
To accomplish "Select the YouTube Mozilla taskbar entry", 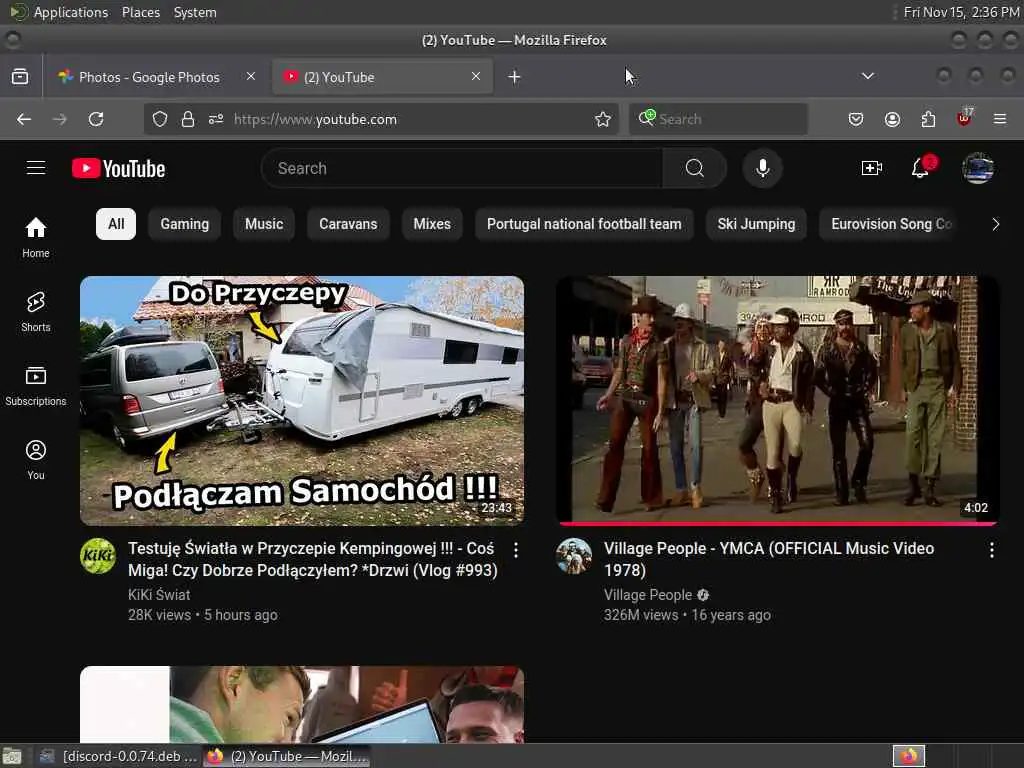I will (287, 756).
